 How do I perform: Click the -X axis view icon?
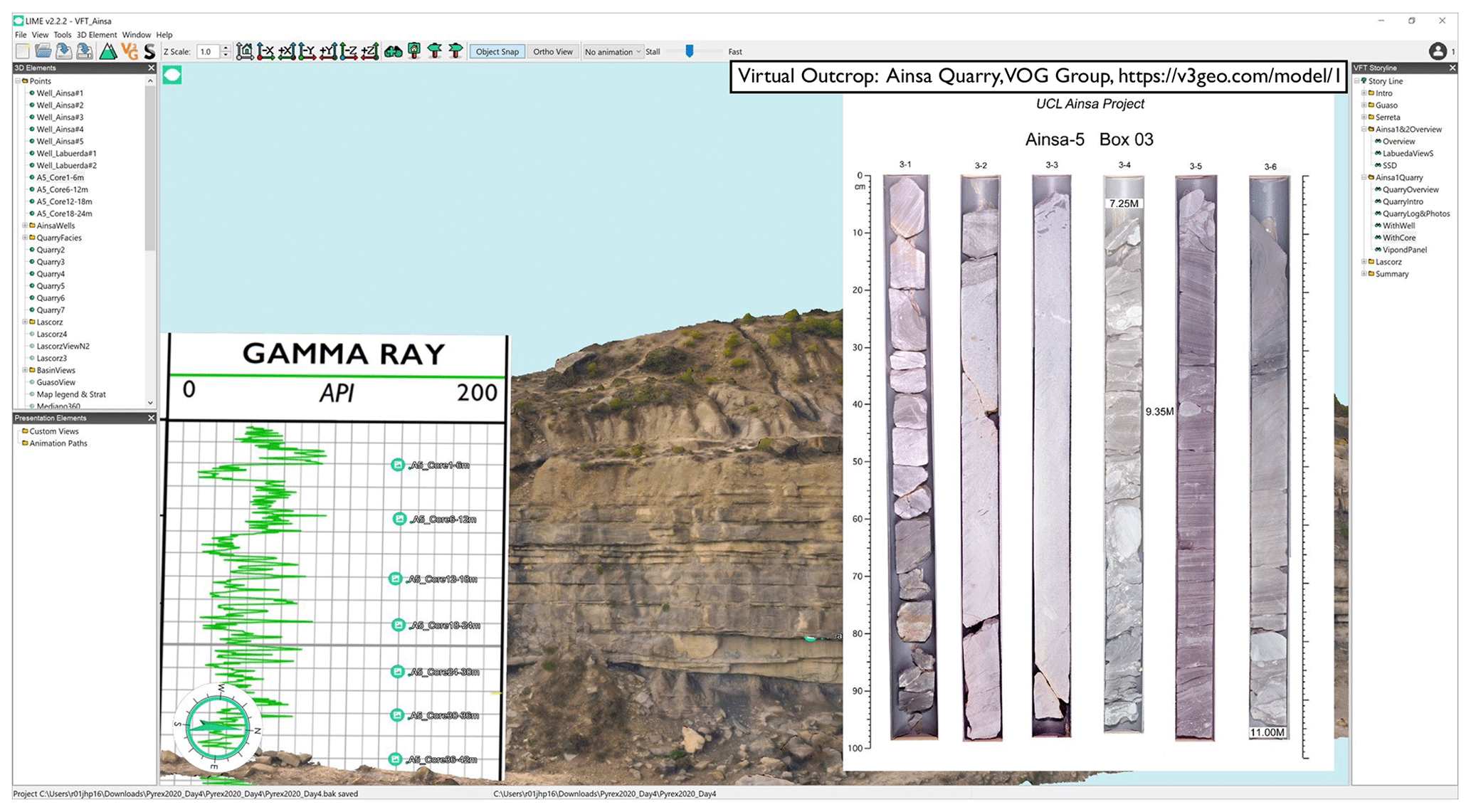click(x=265, y=51)
